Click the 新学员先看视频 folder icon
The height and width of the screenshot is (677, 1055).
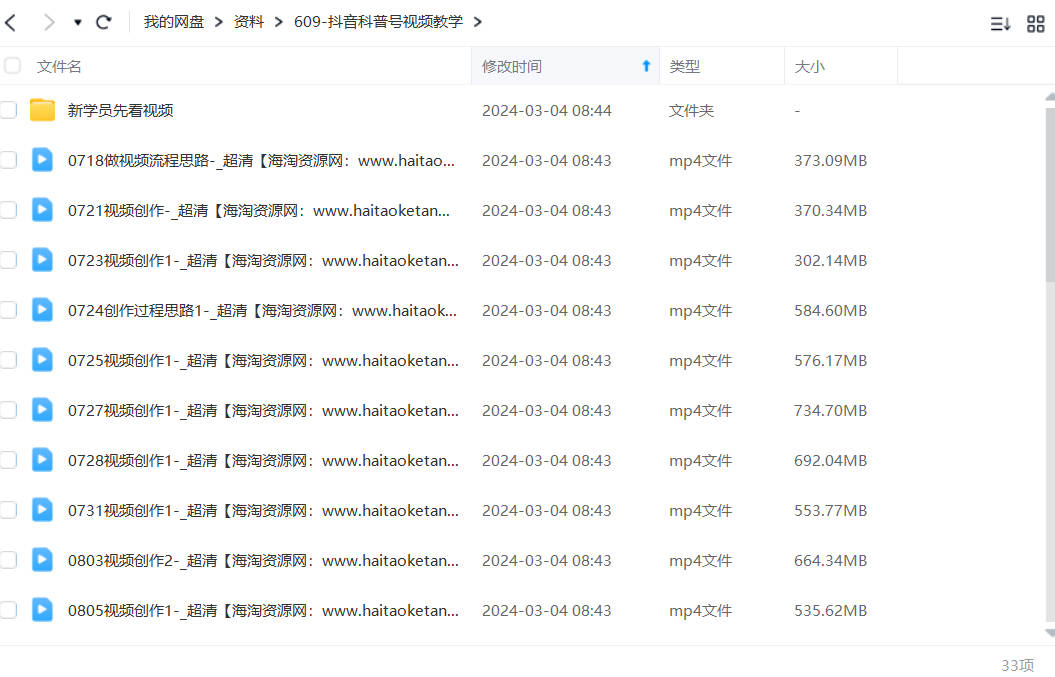pyautogui.click(x=42, y=110)
